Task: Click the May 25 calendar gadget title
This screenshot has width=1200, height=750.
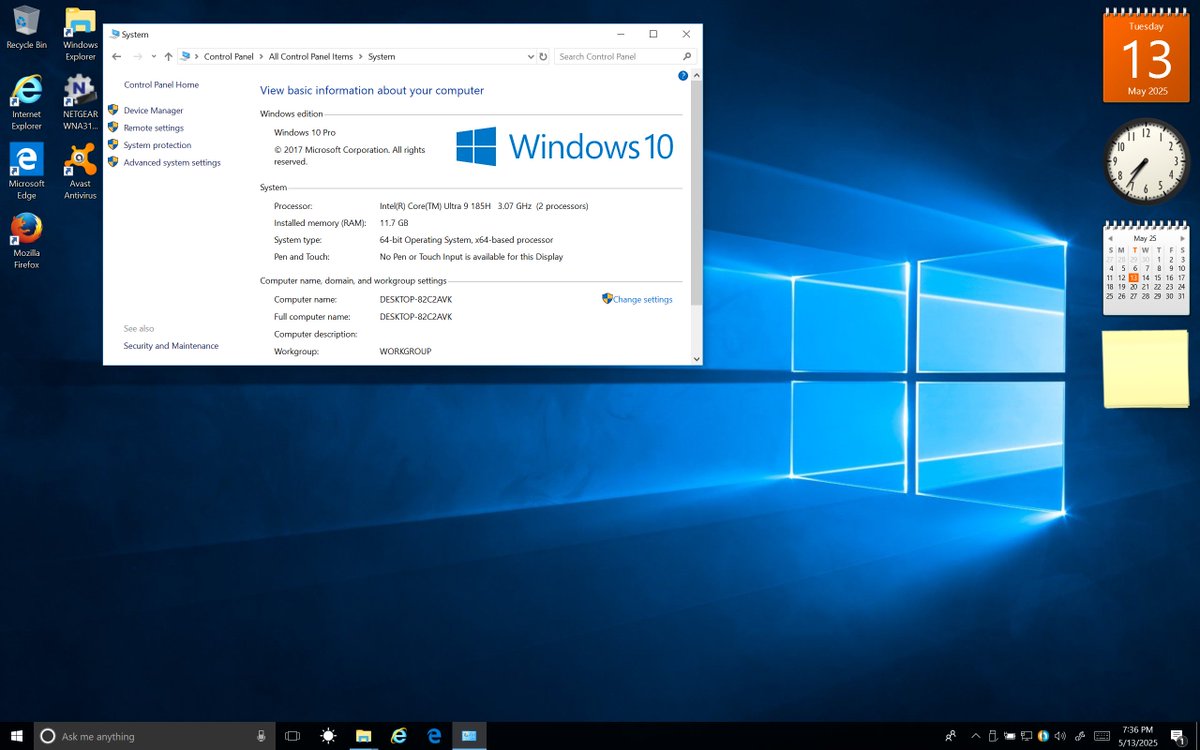Action: pos(1145,239)
